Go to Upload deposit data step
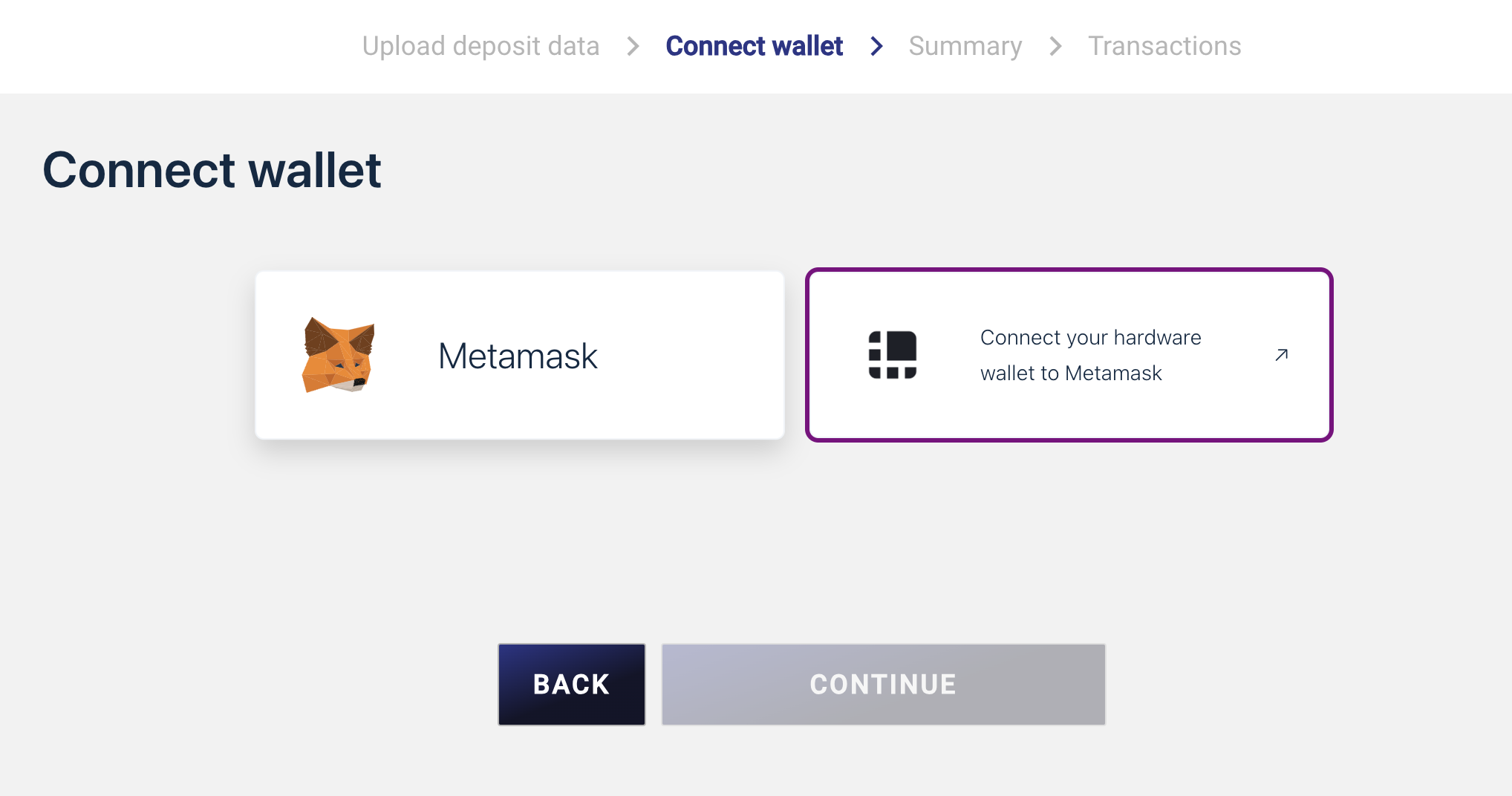The image size is (1512, 796). [x=480, y=46]
